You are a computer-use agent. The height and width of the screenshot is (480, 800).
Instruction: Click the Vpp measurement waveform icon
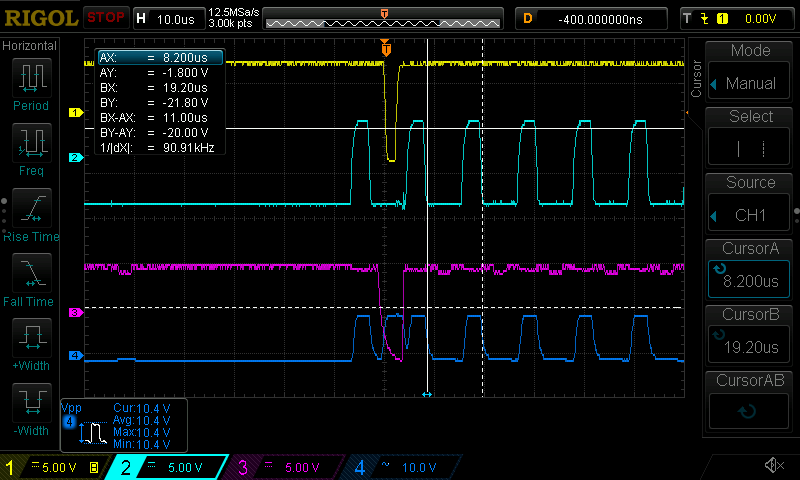(93, 433)
